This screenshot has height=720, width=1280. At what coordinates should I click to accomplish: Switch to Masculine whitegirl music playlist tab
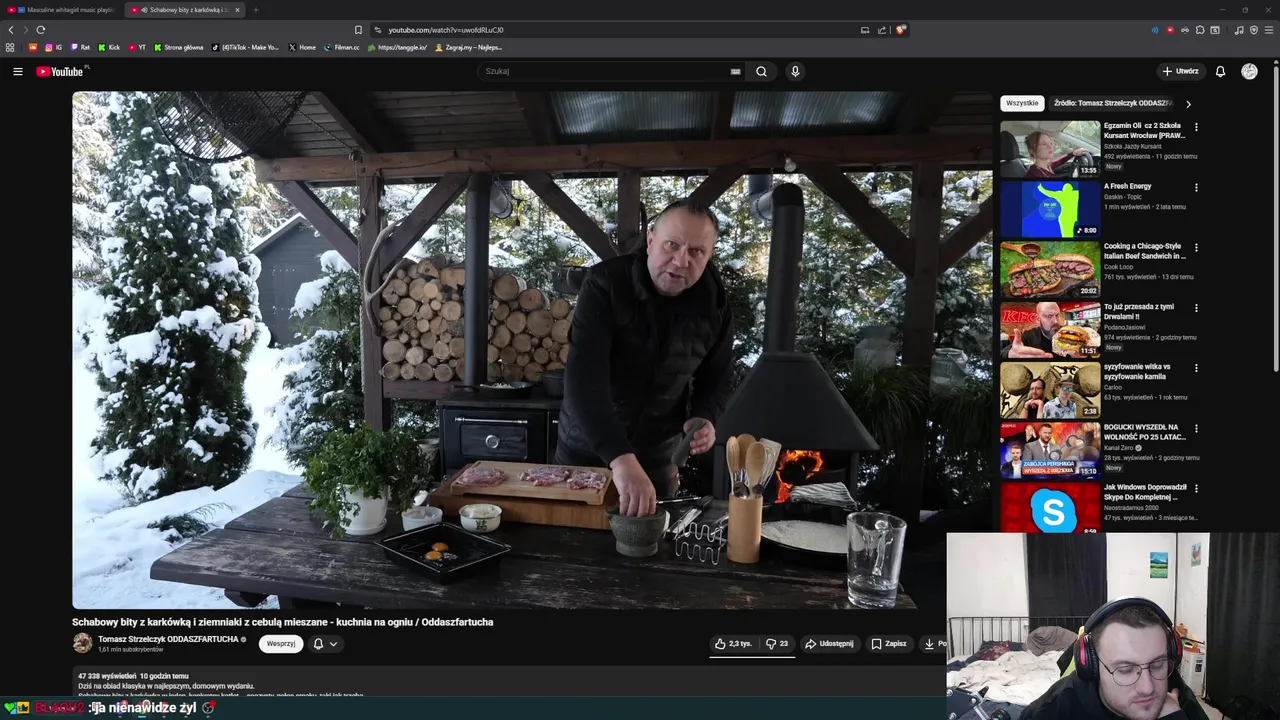(x=62, y=10)
